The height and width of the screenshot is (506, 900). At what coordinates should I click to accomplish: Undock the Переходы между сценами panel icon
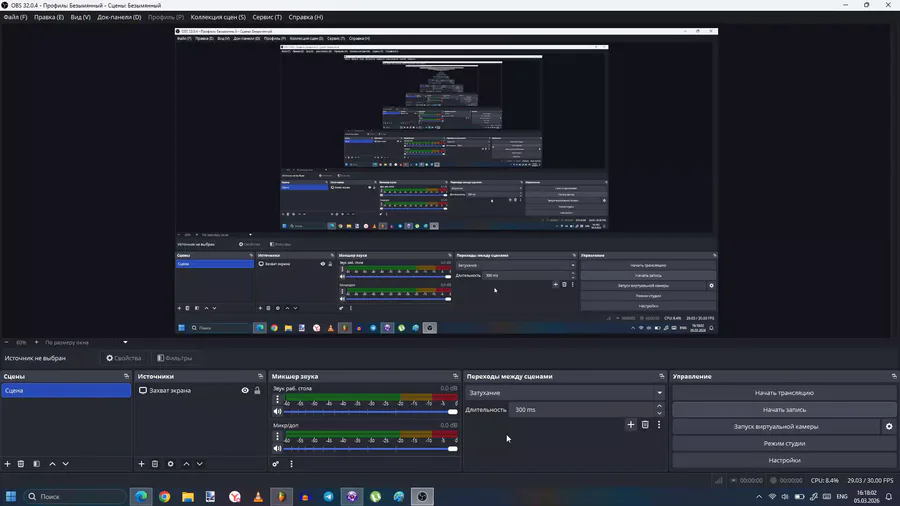[x=662, y=376]
